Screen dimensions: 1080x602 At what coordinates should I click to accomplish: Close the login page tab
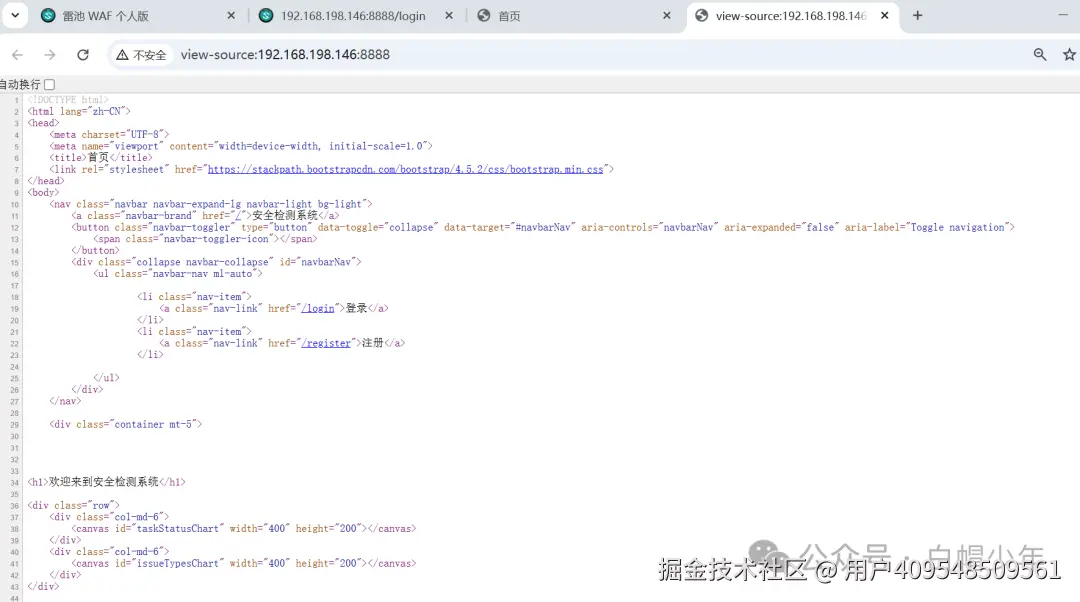pos(449,15)
